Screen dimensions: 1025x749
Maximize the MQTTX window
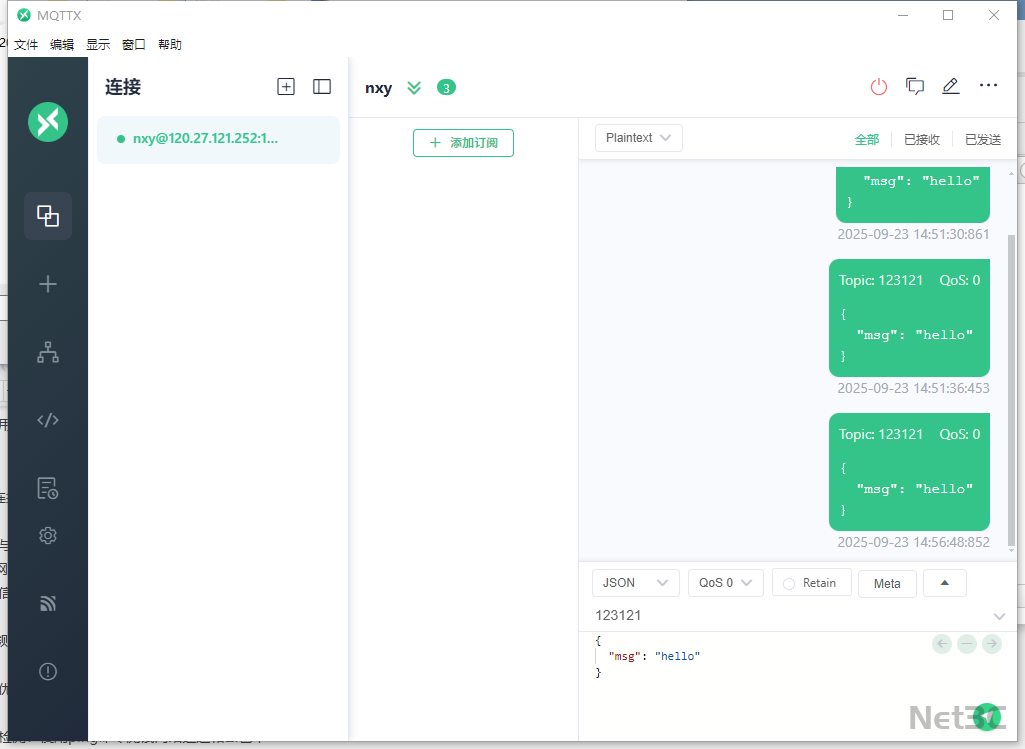point(948,15)
